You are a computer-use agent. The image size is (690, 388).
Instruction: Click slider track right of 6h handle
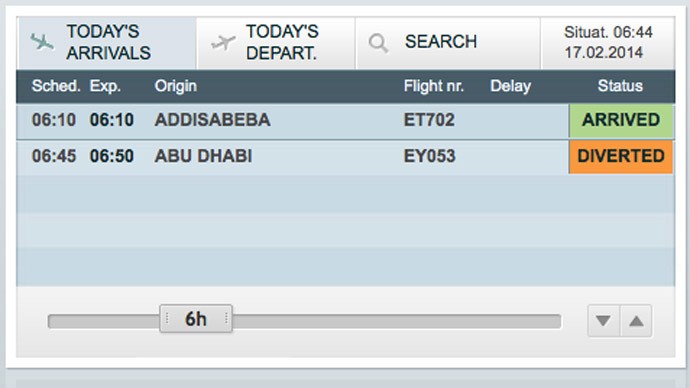tap(396, 322)
